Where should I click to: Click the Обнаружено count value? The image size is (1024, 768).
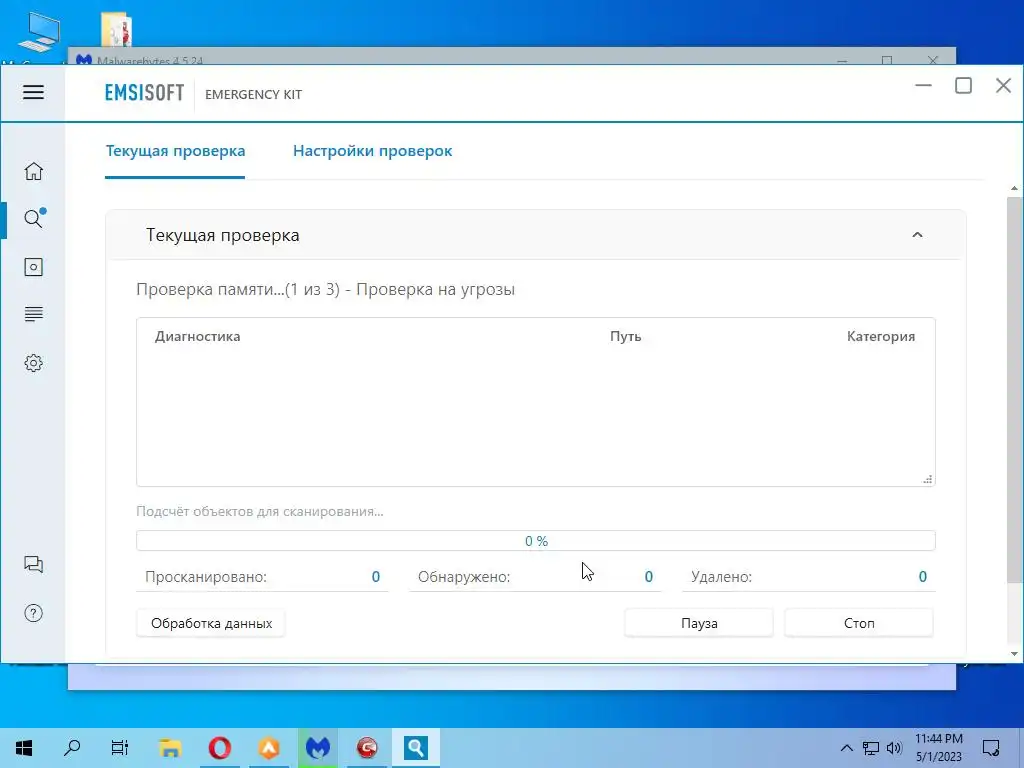coord(648,577)
